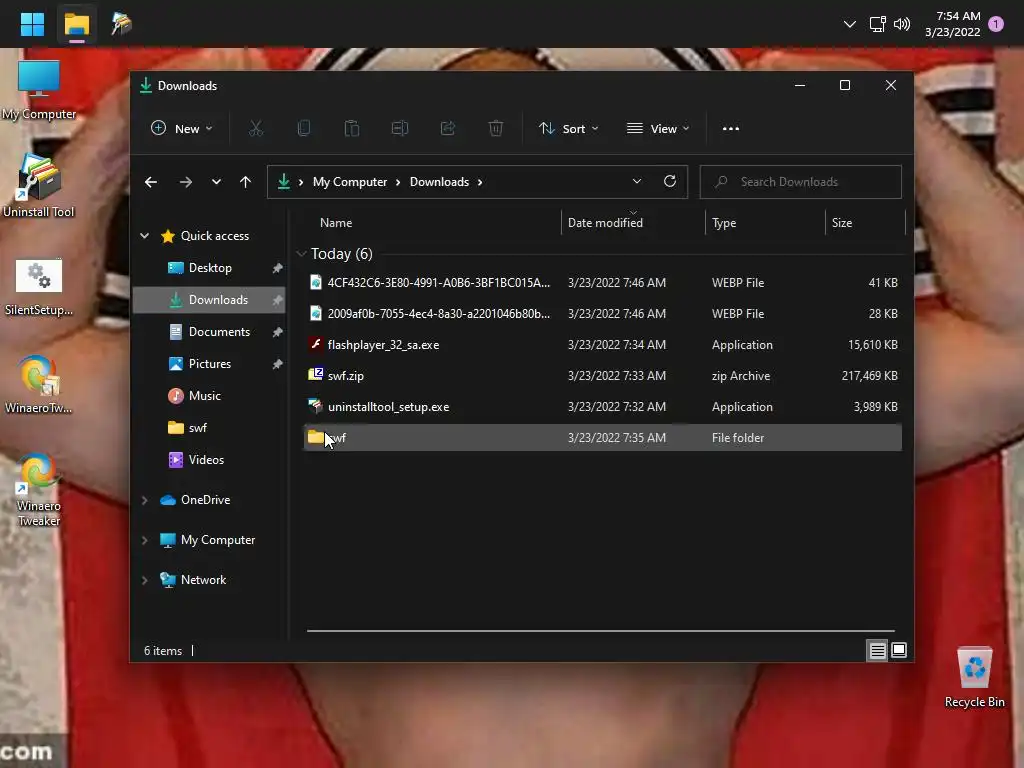Screen dimensions: 1024x768
Task: Select 2009af0b-7055 WEBP file
Action: pyautogui.click(x=603, y=314)
